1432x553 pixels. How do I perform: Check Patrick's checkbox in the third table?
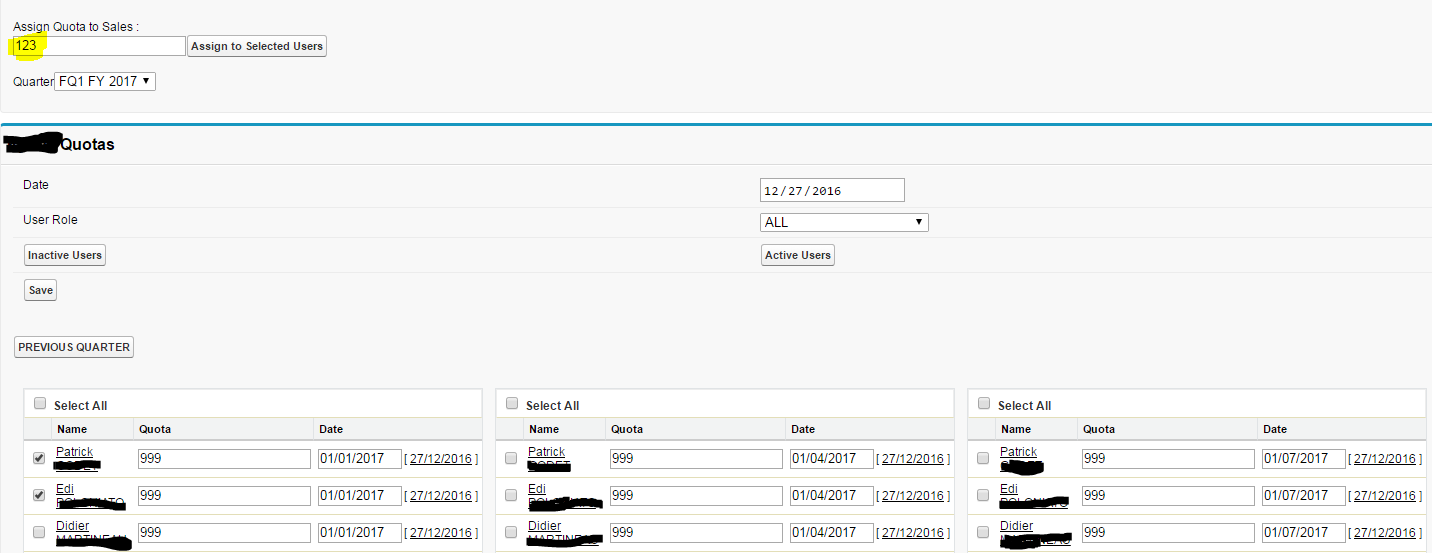pyautogui.click(x=983, y=458)
